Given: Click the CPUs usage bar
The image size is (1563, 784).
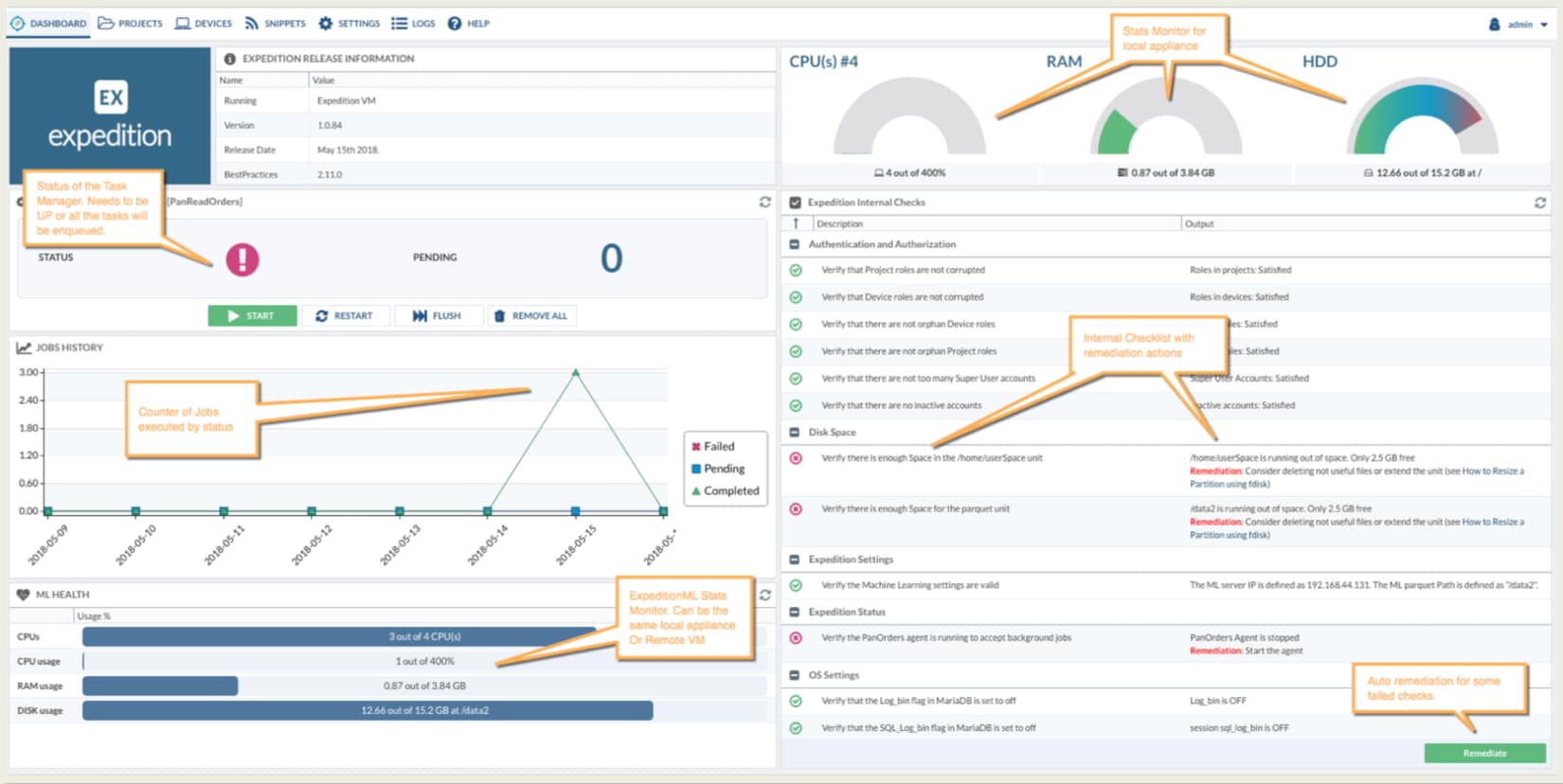Looking at the screenshot, I should 424,636.
